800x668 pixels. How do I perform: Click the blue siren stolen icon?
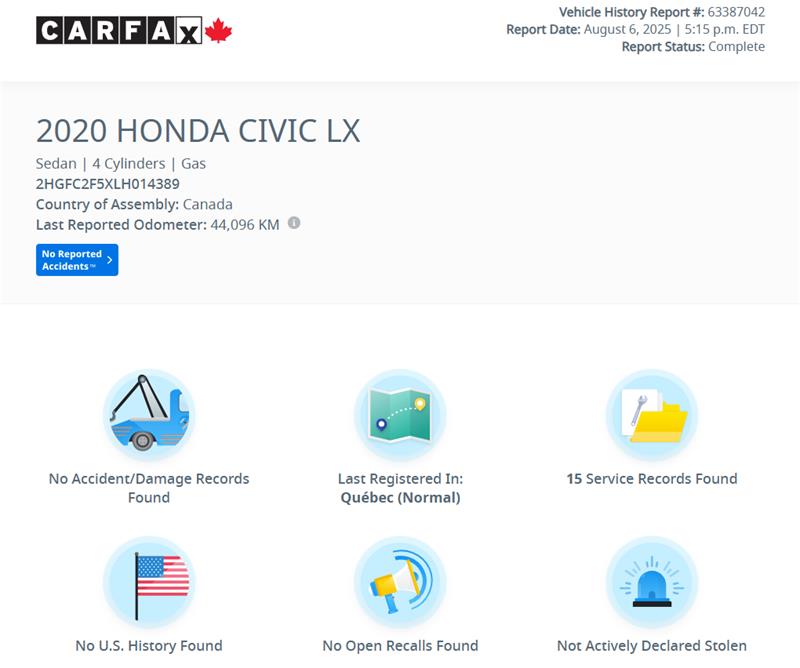pyautogui.click(x=652, y=582)
